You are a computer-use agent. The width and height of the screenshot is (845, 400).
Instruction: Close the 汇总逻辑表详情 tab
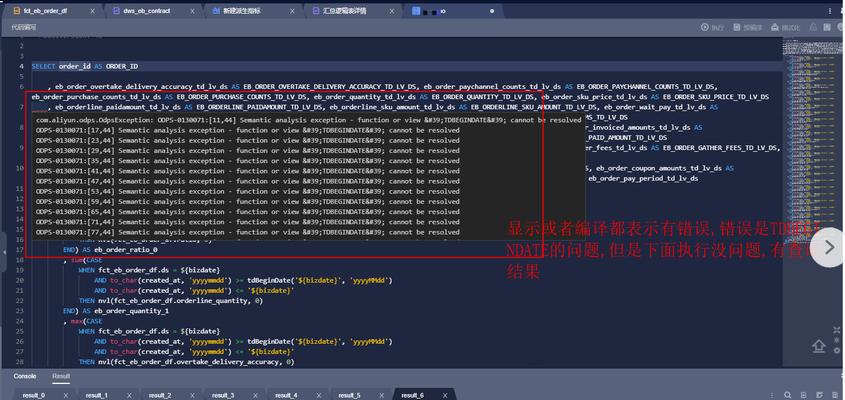[393, 11]
